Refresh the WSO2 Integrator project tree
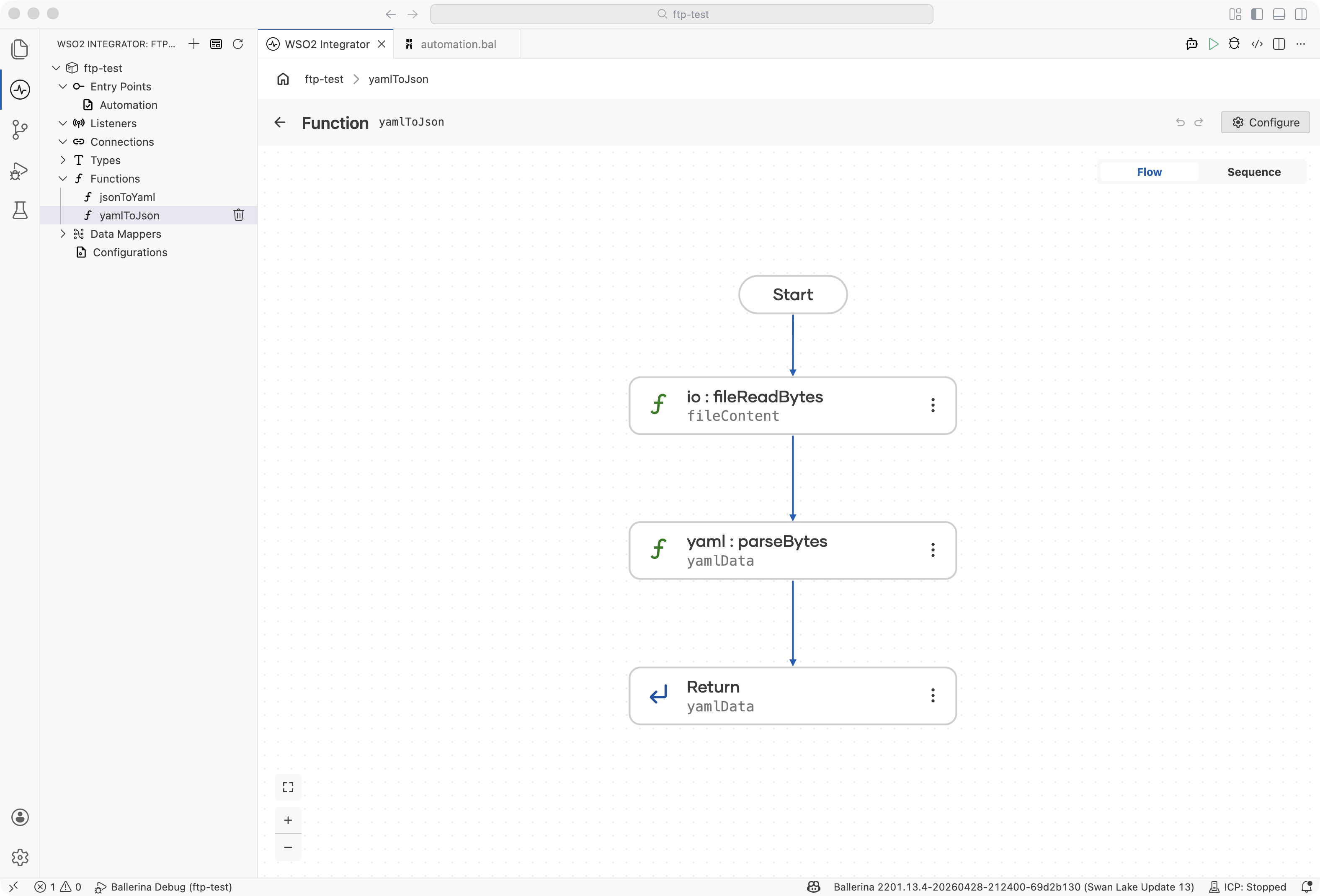Screen dimensions: 1320x896 coord(238,44)
